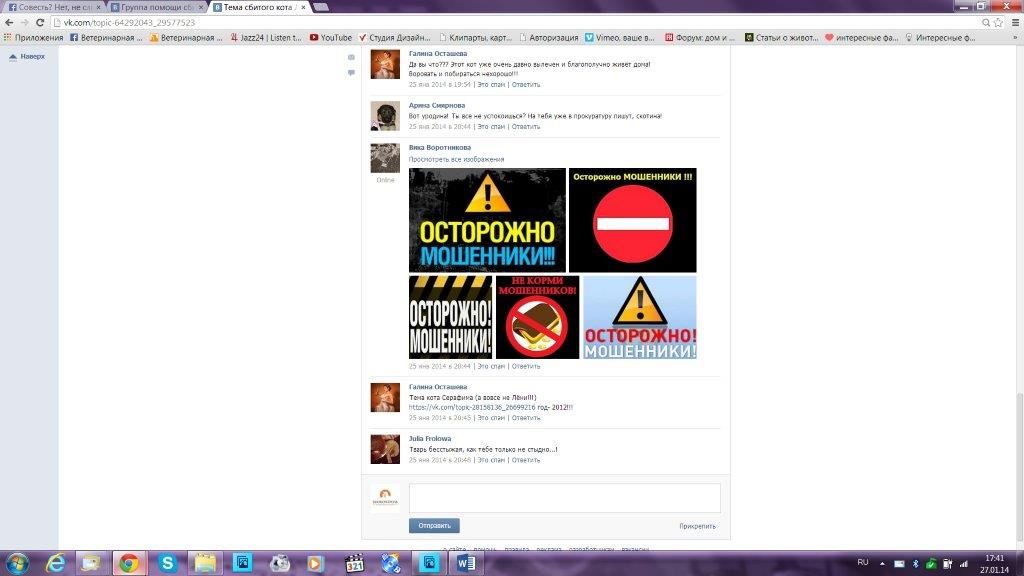Click the Отправить button
The image size is (1024, 576).
click(434, 526)
